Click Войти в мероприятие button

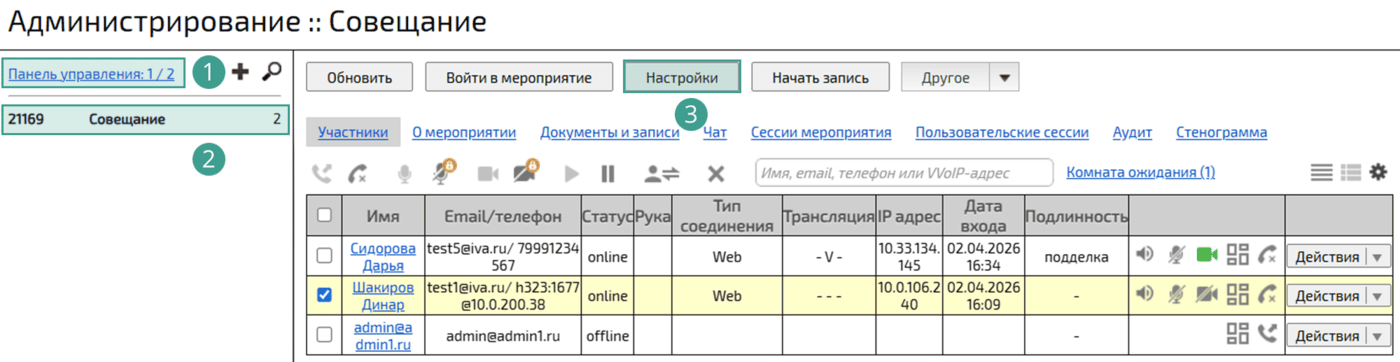(518, 77)
